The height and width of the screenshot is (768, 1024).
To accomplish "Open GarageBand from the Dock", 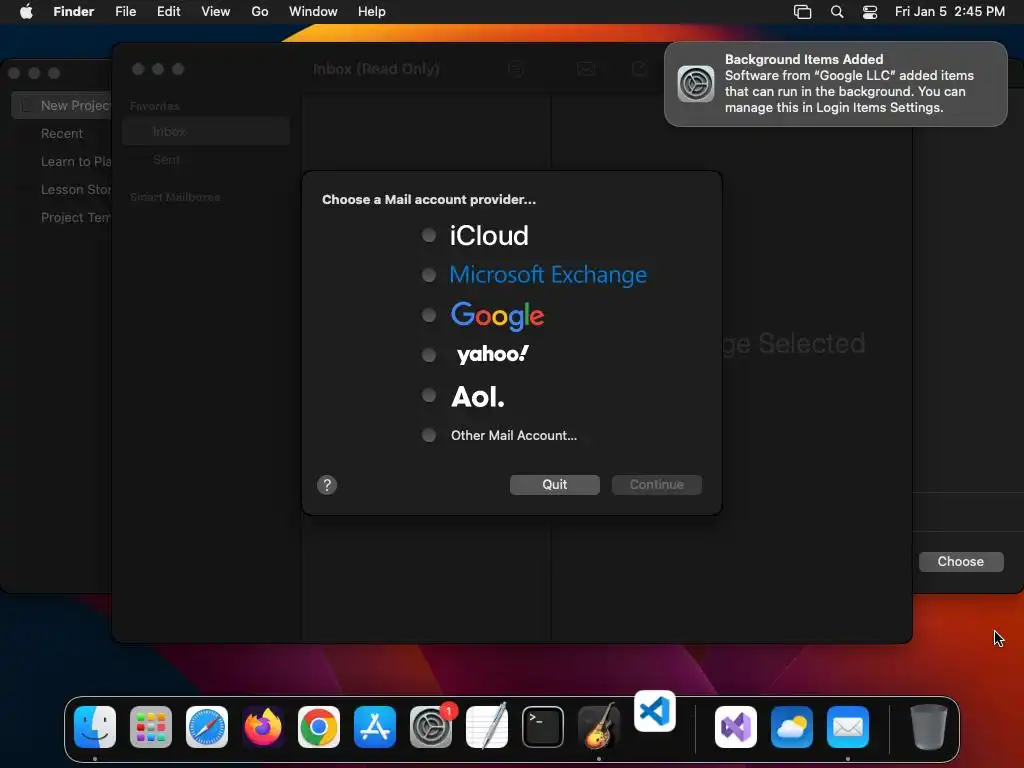I will click(599, 726).
